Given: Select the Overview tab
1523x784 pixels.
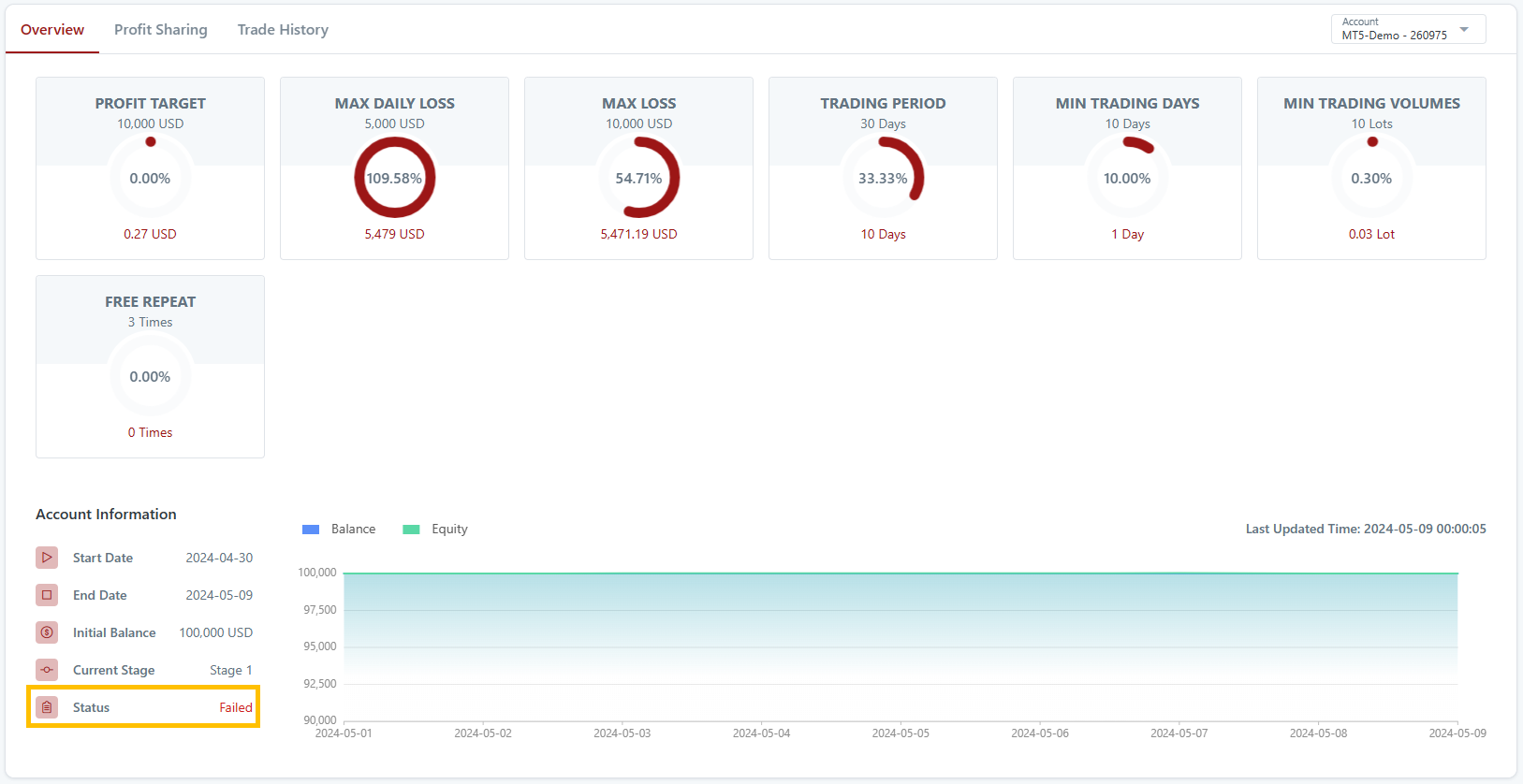Looking at the screenshot, I should tap(52, 30).
